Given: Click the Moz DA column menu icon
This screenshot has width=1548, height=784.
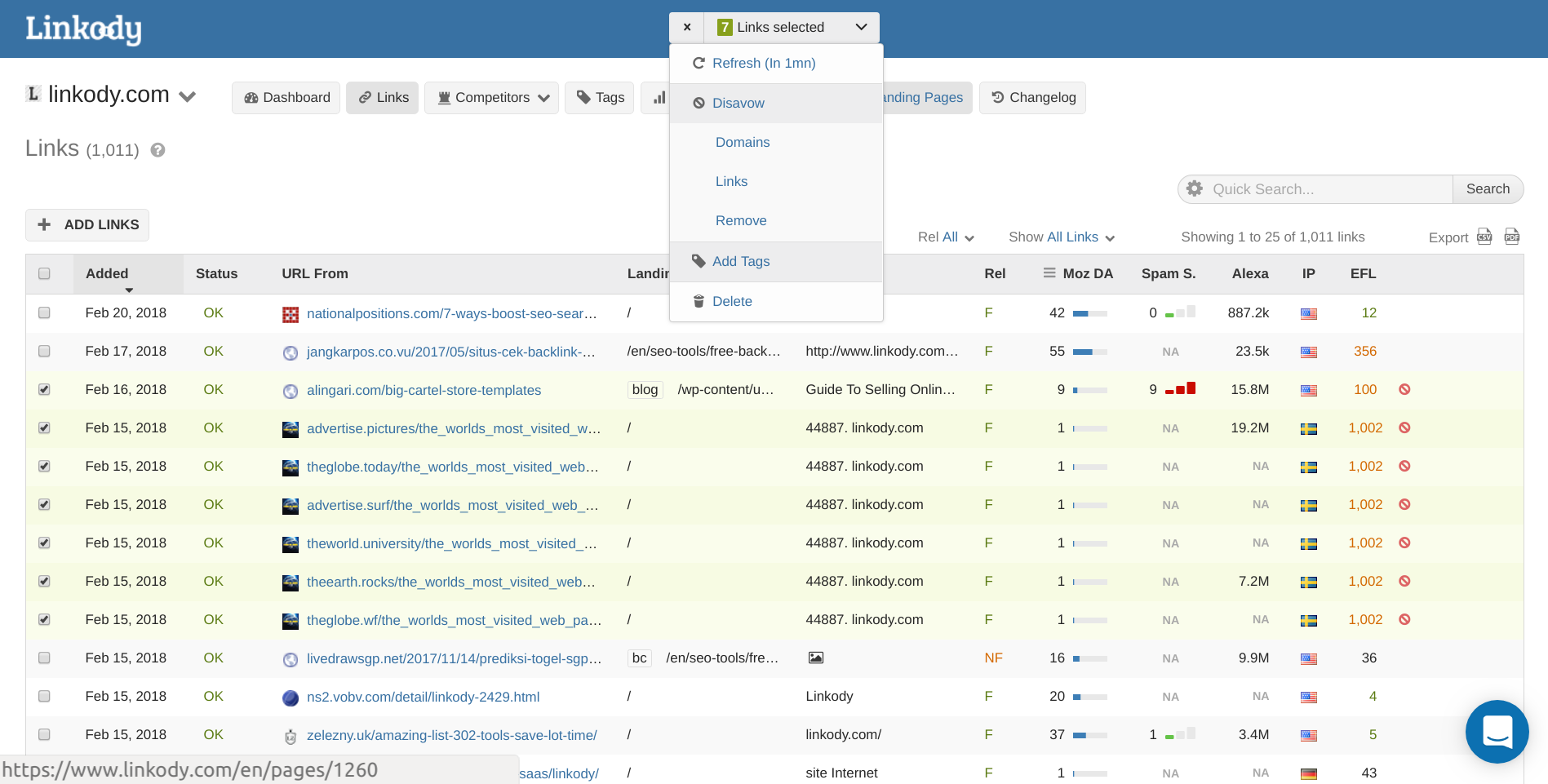Looking at the screenshot, I should click(1049, 272).
